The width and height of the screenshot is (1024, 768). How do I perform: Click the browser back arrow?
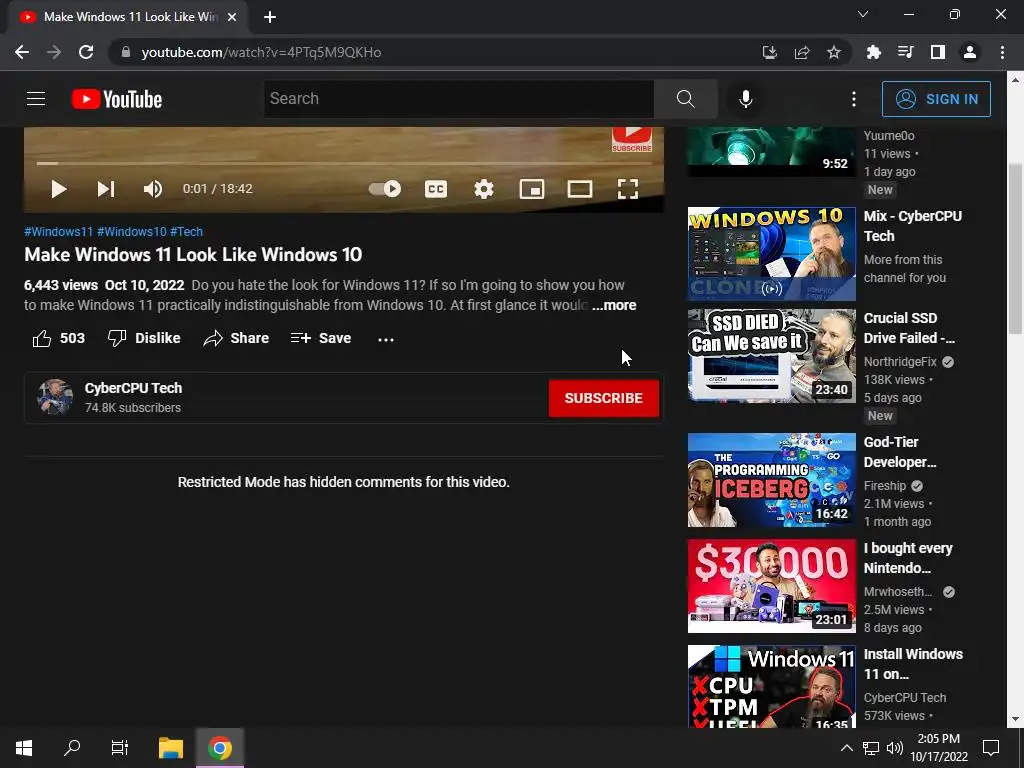click(22, 52)
